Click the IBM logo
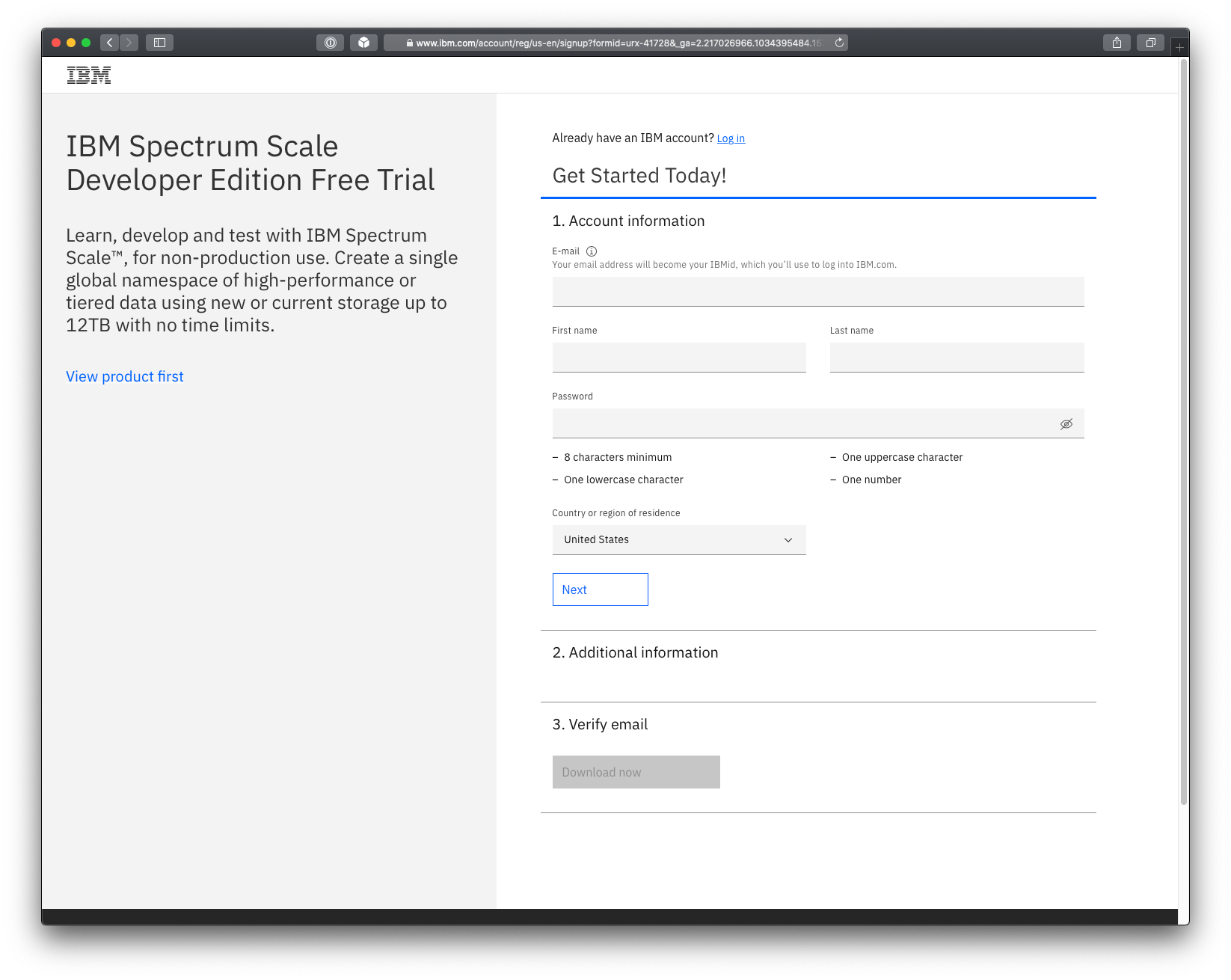The height and width of the screenshot is (980, 1231). pos(89,75)
